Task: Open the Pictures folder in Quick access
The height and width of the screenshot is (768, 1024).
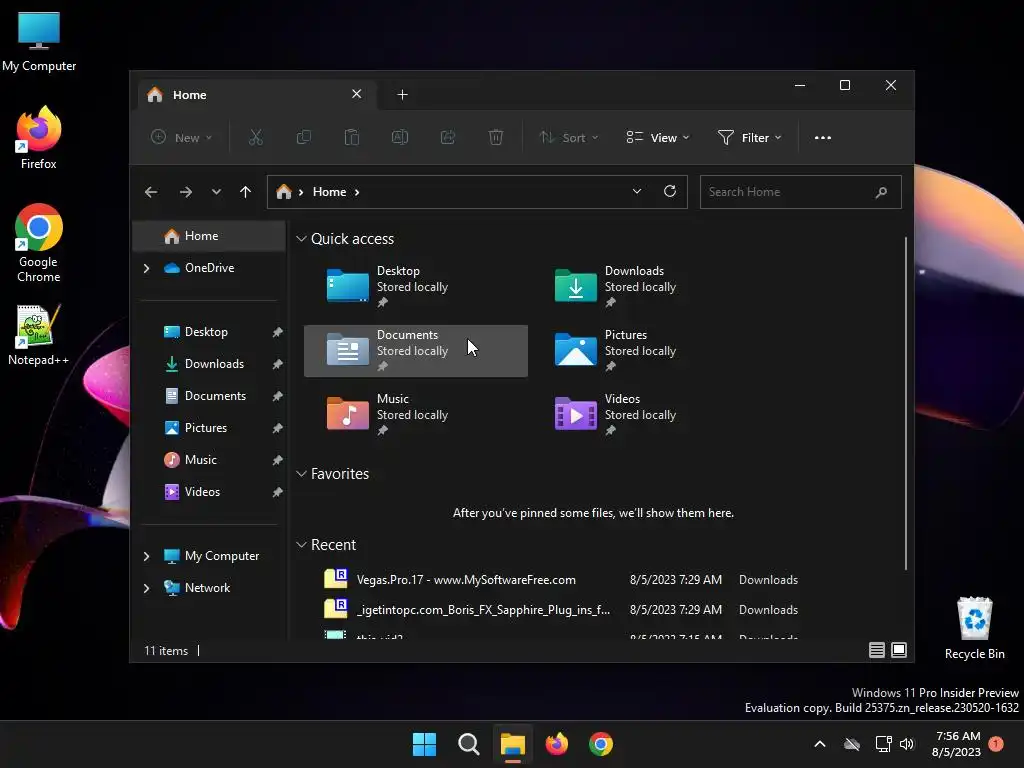Action: [644, 351]
